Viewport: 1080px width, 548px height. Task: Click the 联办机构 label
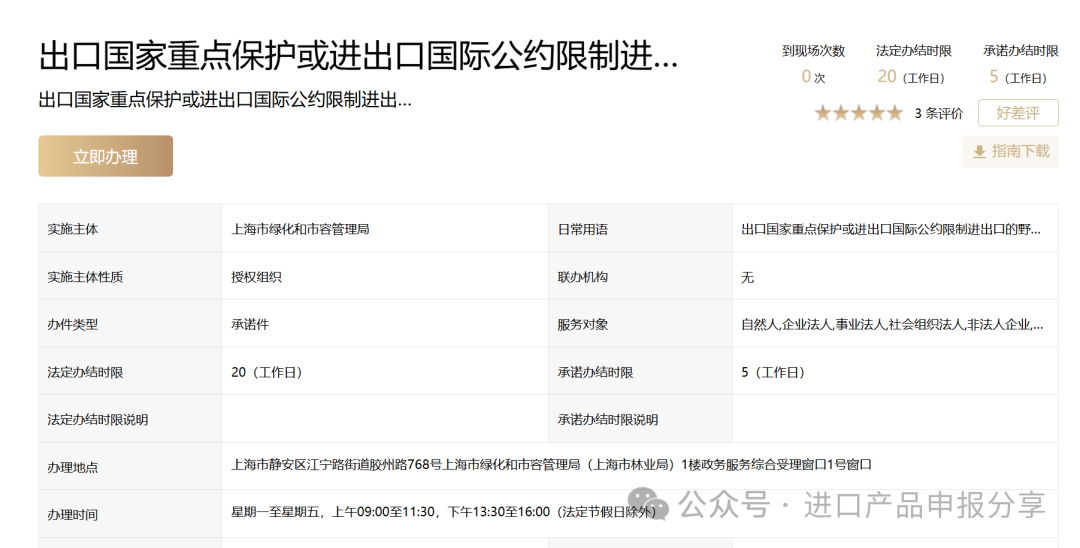583,277
